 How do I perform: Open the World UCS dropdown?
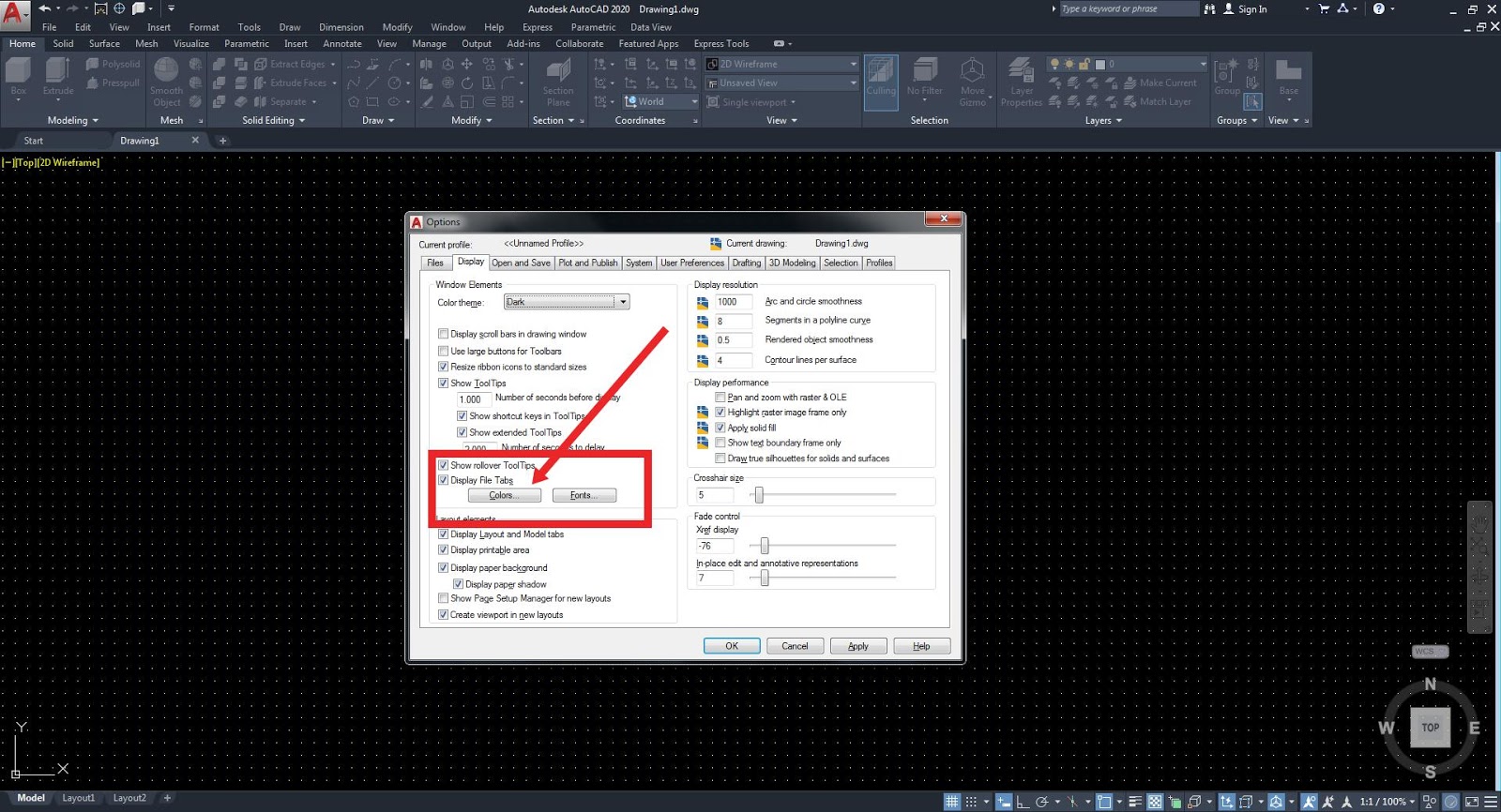661,101
